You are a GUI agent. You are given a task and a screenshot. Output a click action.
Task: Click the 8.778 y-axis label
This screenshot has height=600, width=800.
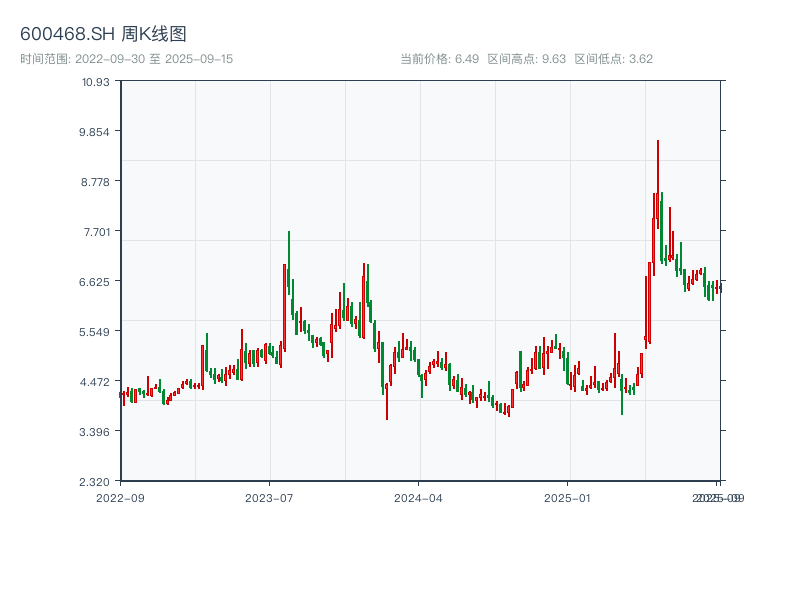pyautogui.click(x=95, y=182)
